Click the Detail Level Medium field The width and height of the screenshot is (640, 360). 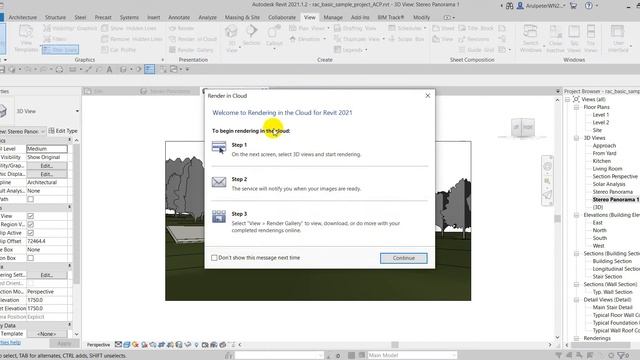(47, 149)
